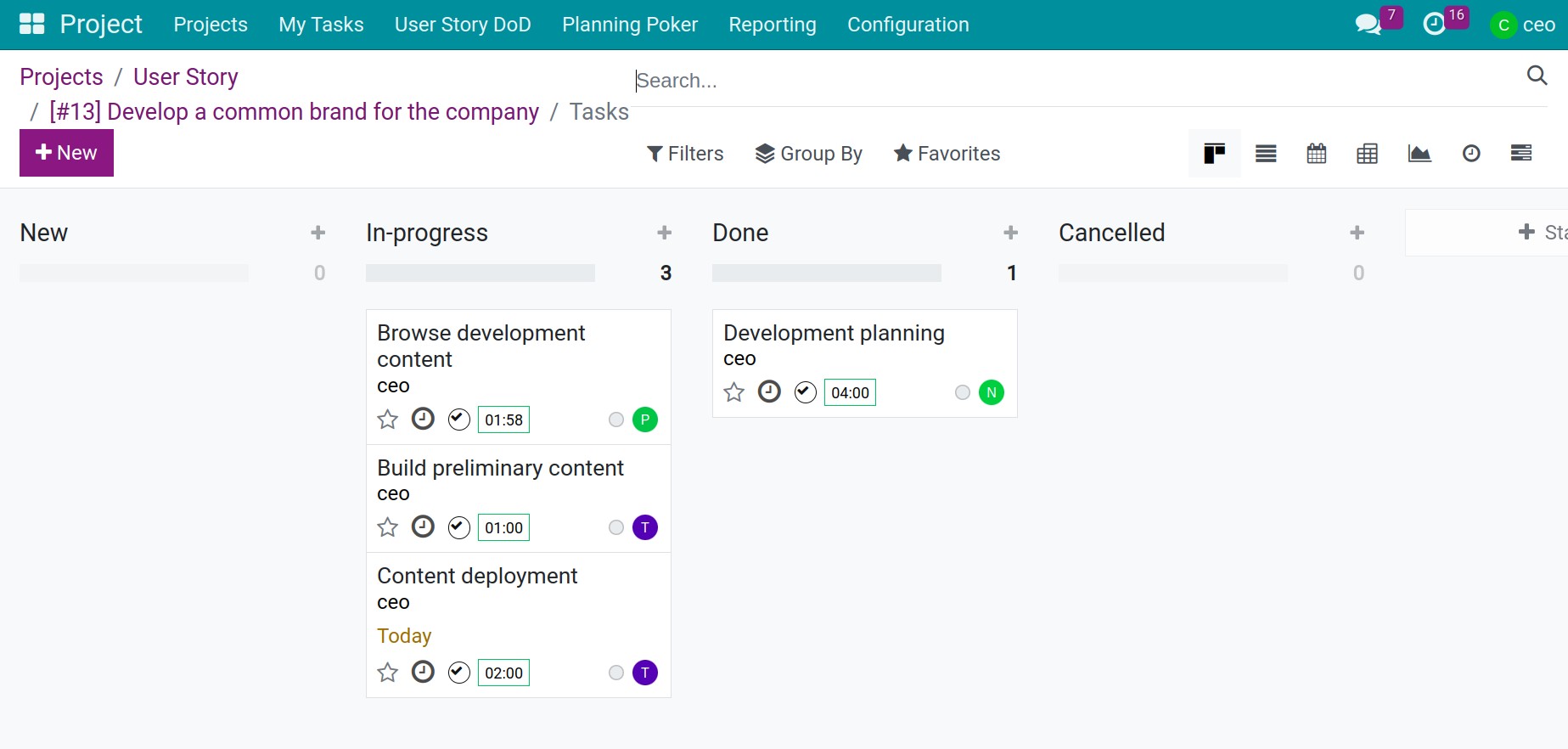Click checkmark icon on Development planning card
Image resolution: width=1568 pixels, height=749 pixels.
tap(806, 392)
